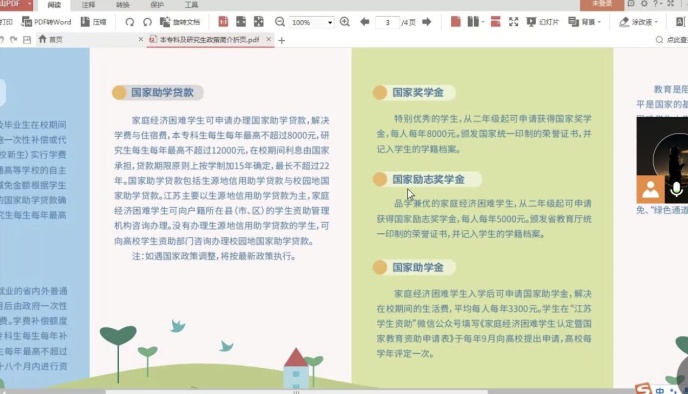Click the 旋转文档 rotate document button
This screenshot has height=394, width=688.
pyautogui.click(x=180, y=22)
